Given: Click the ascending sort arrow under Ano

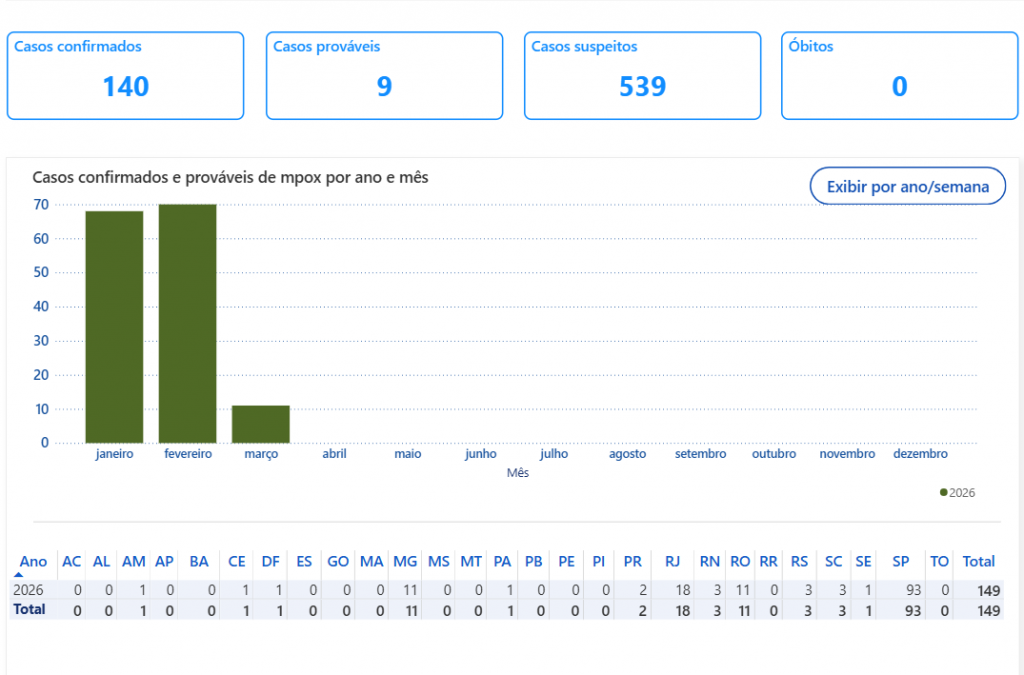Looking at the screenshot, I should (18, 574).
